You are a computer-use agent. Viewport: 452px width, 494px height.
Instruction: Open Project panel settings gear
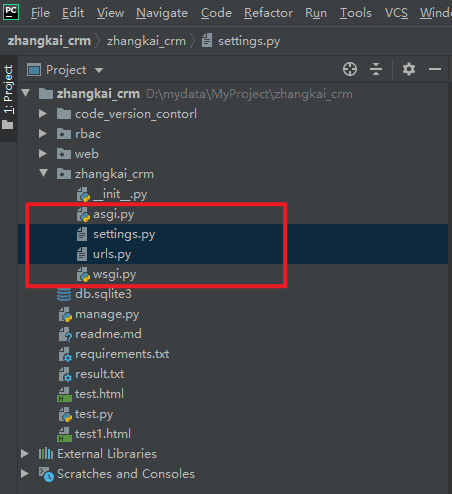coord(409,69)
